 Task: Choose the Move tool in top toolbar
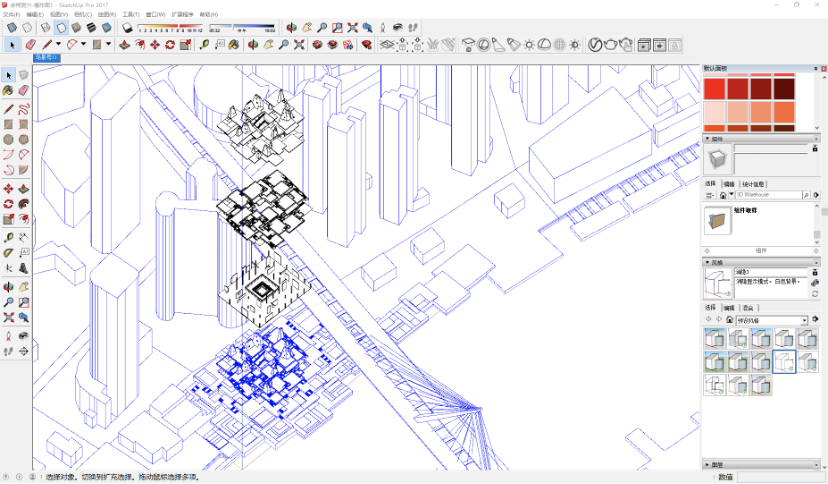click(x=155, y=45)
